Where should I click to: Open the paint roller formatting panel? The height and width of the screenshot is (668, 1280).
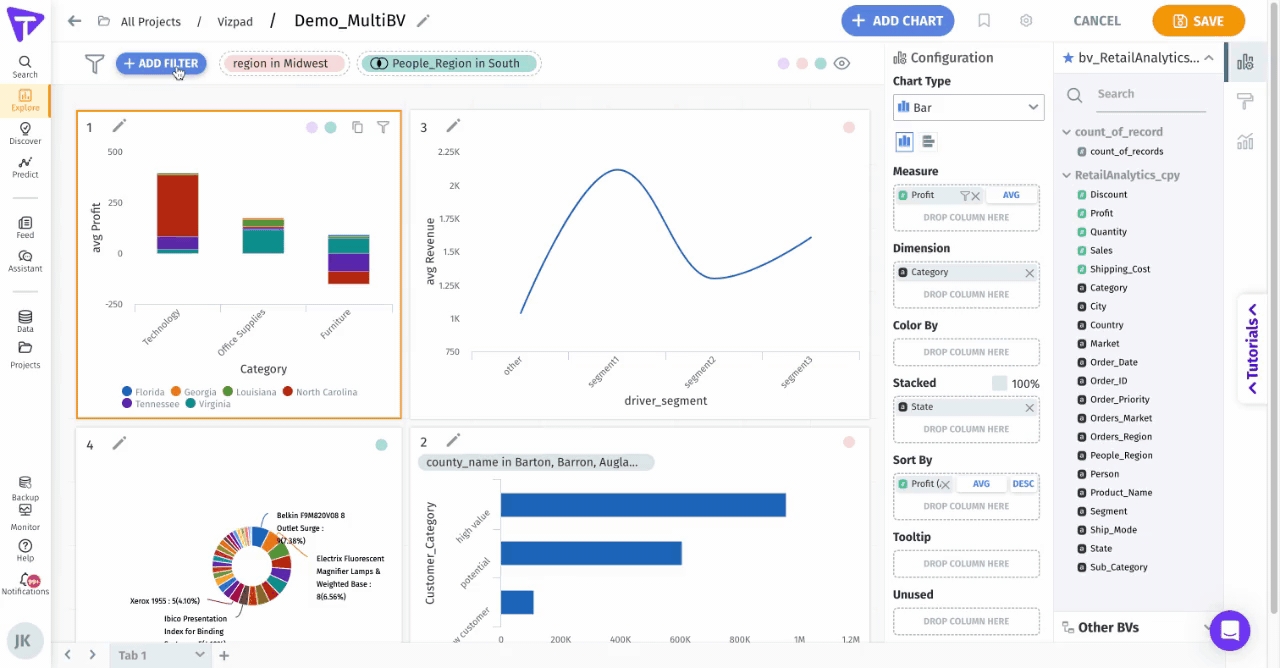coord(1245,101)
